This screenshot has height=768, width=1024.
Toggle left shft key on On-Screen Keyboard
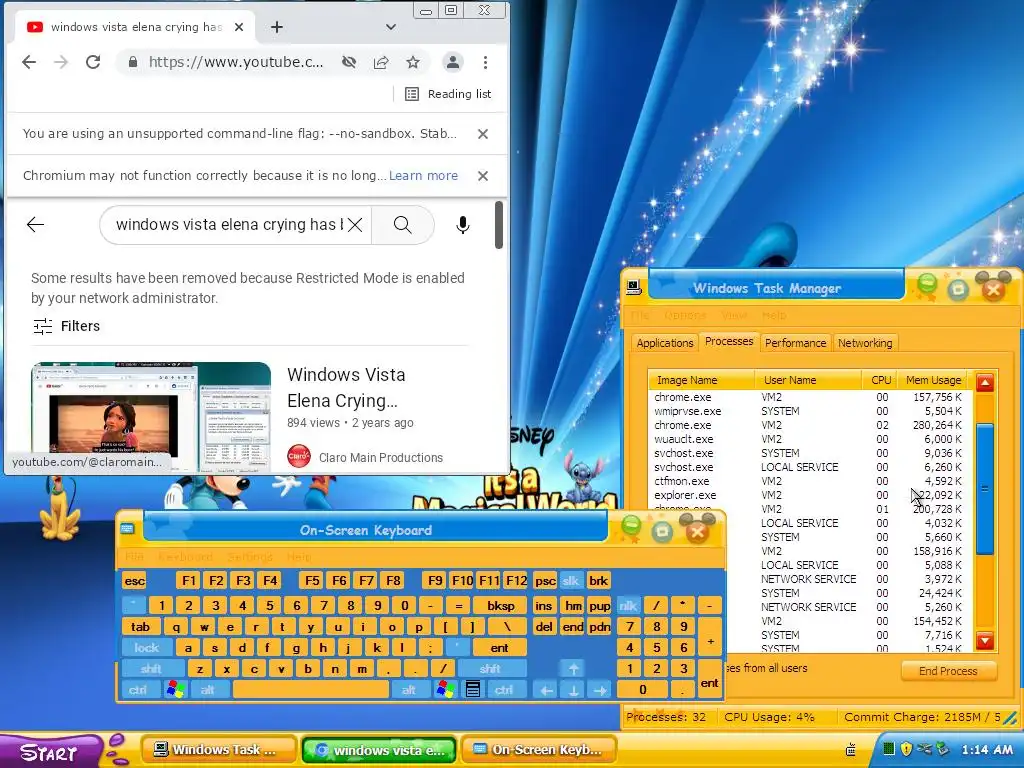coord(151,669)
